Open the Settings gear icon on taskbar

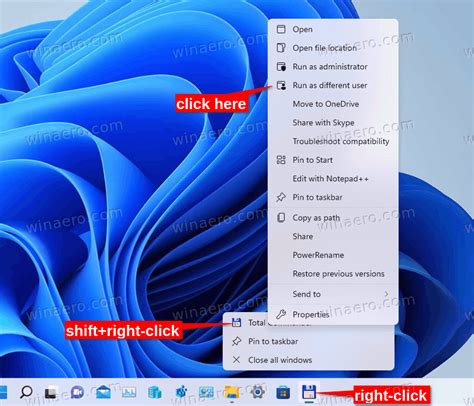point(257,392)
